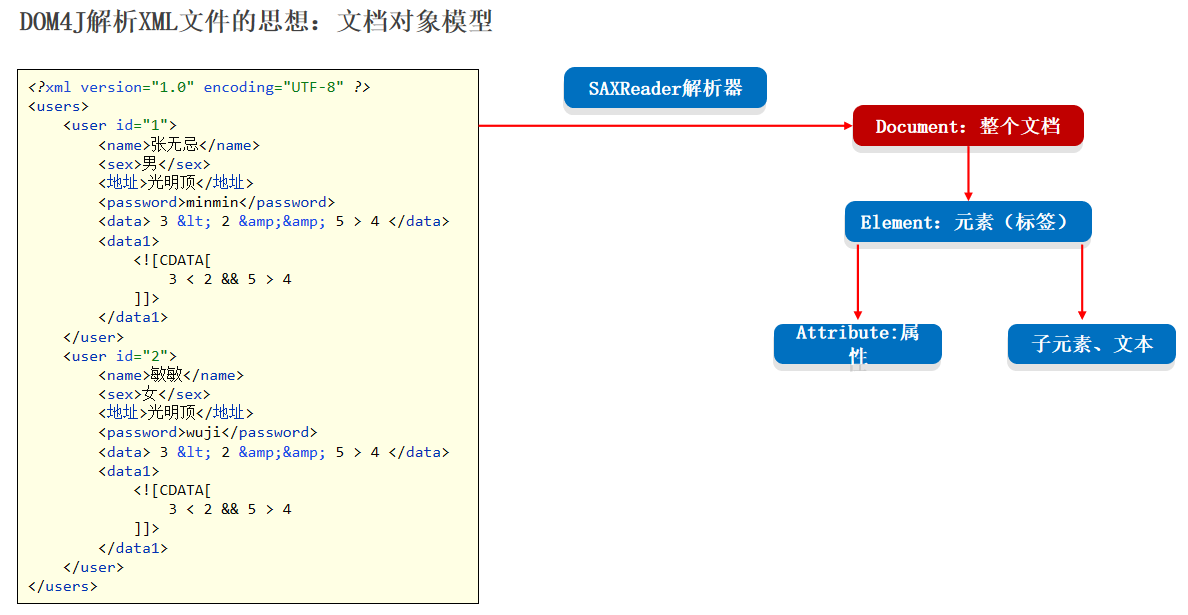This screenshot has width=1188, height=615.
Task: Click the <user id="1"> line
Action: point(120,125)
